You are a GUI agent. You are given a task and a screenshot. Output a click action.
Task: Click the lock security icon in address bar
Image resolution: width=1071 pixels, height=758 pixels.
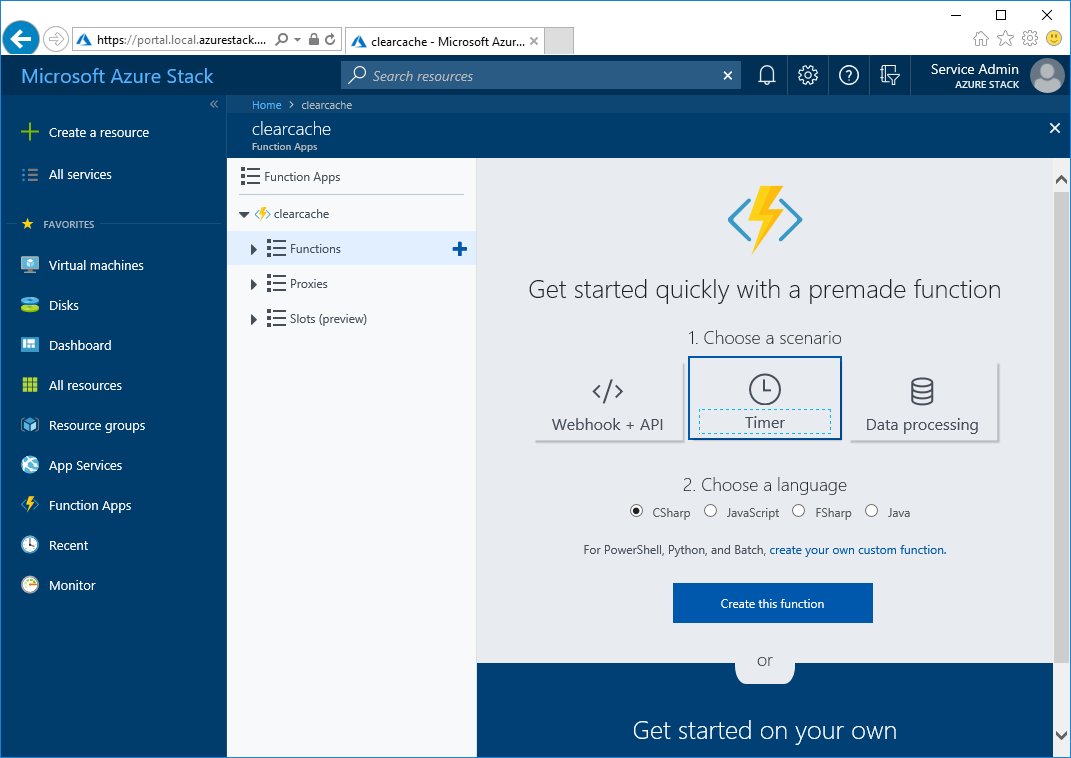coord(314,39)
